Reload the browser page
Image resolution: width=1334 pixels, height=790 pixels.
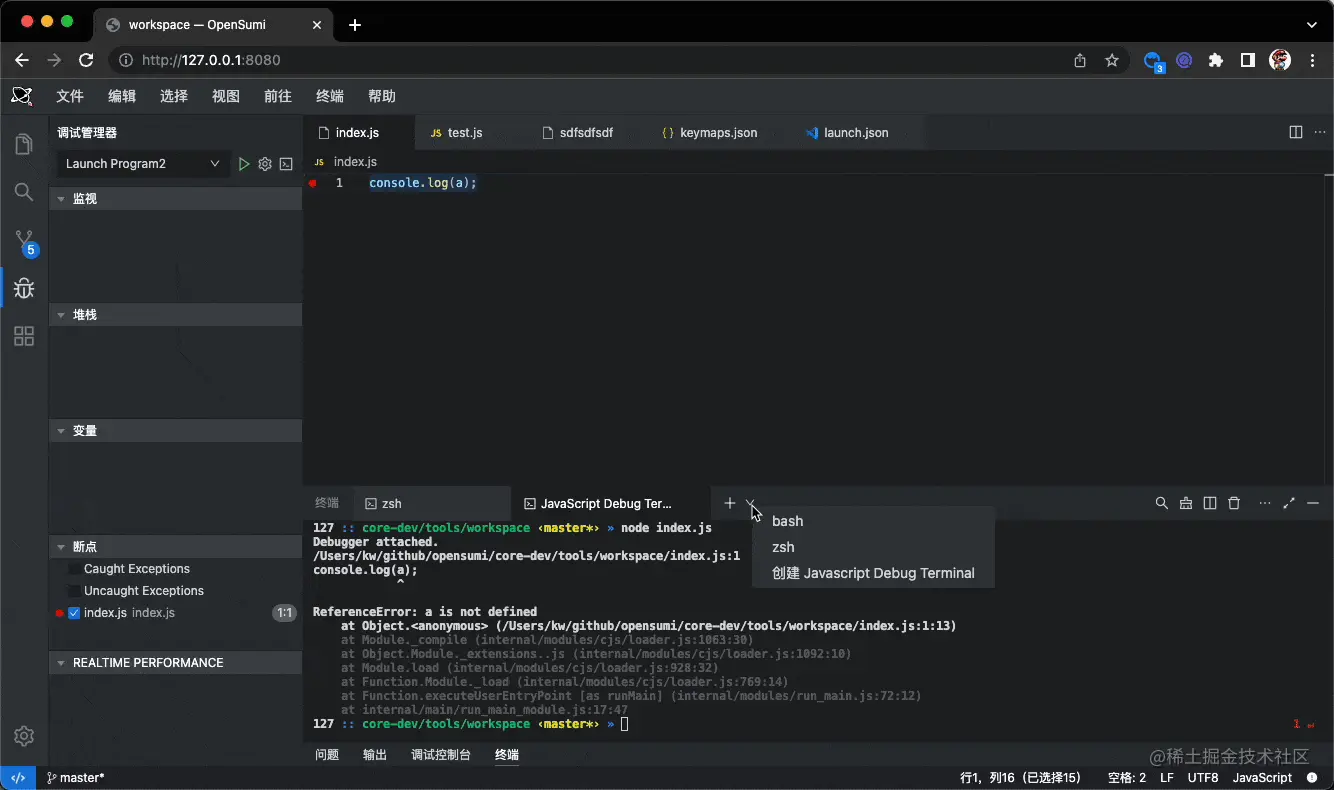coord(86,60)
